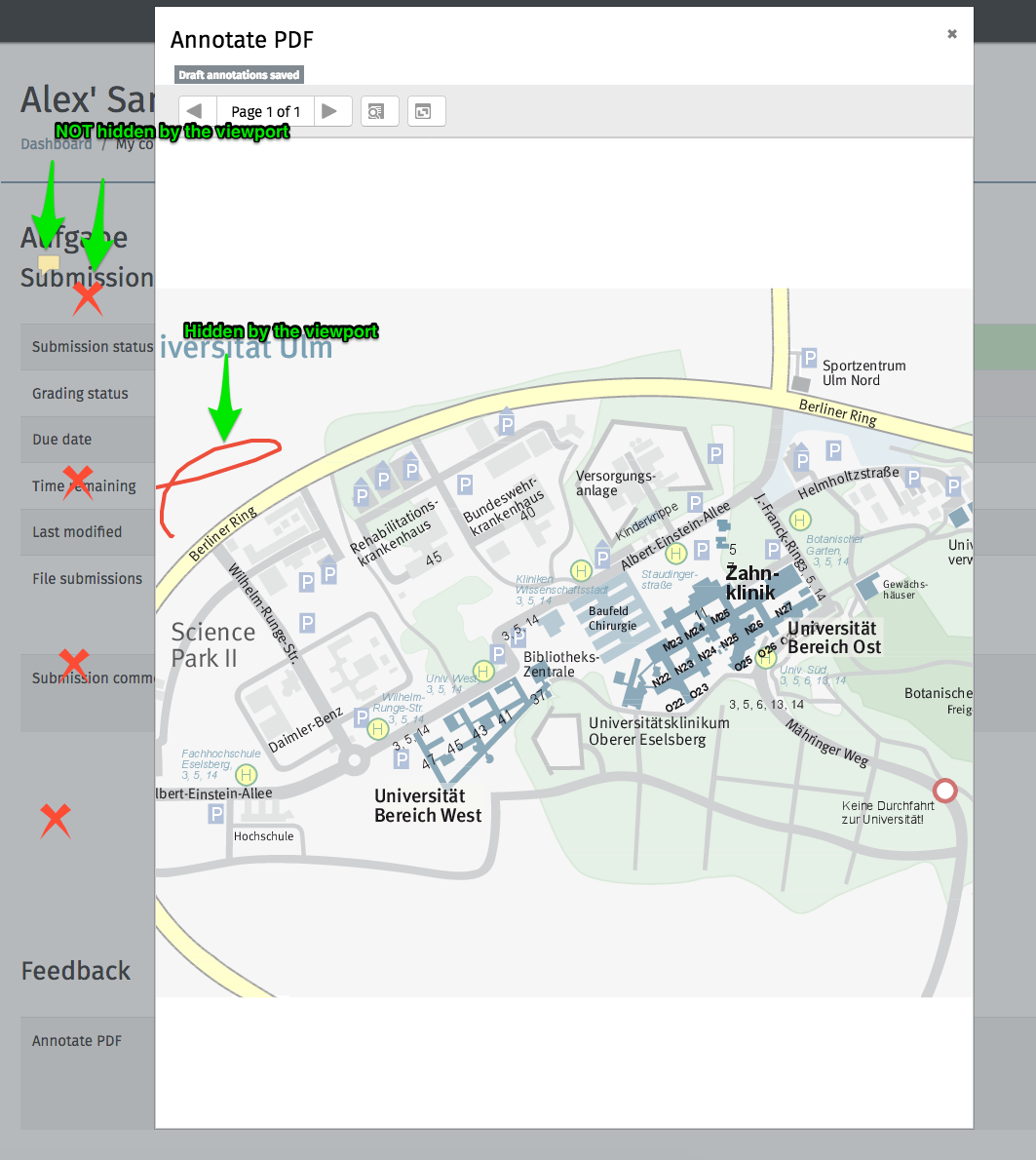Toggle expand/collapse all comments icon
Image resolution: width=1036 pixels, height=1160 pixels.
[426, 112]
